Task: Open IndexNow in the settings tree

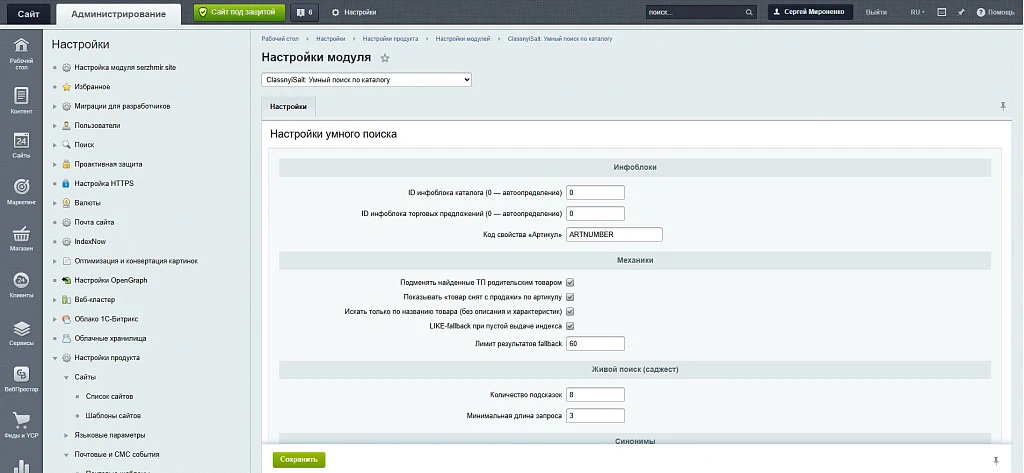Action: [x=90, y=242]
